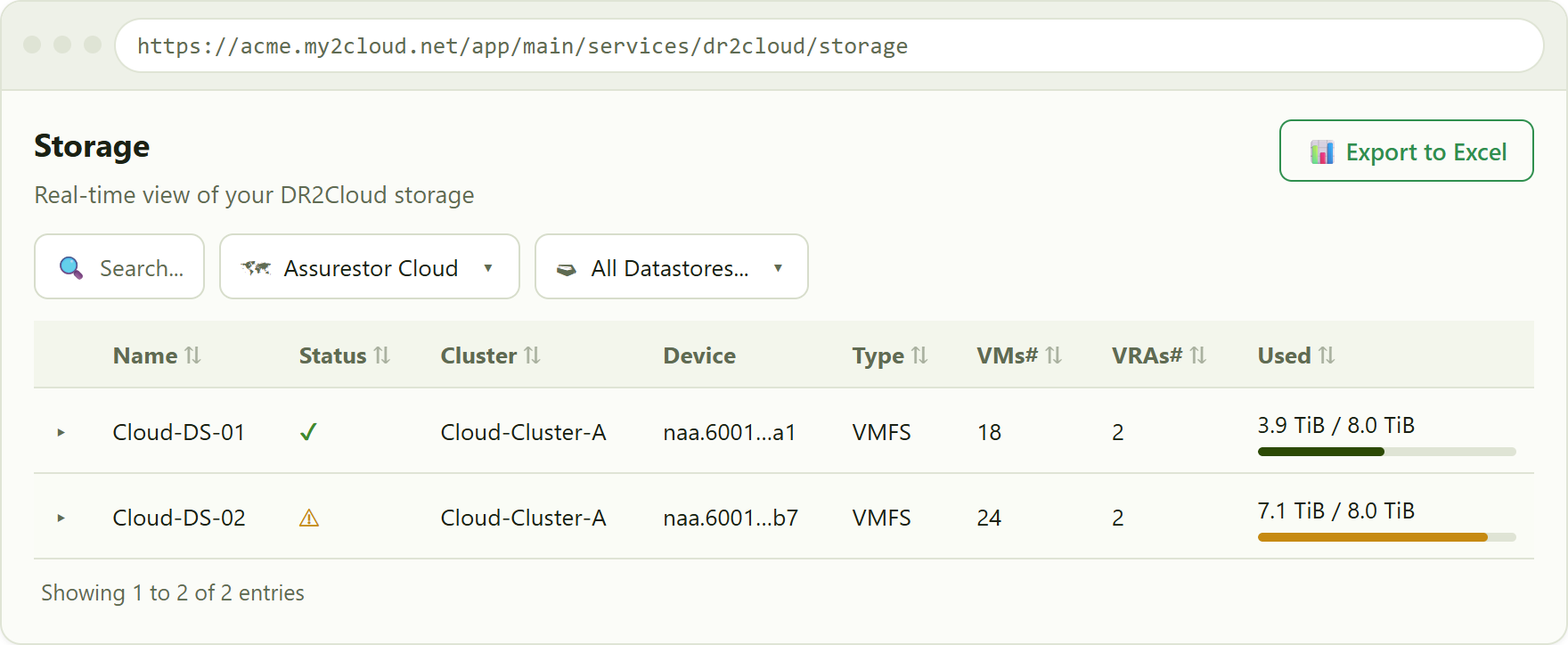
Task: Click Cloud-Cluster-A in the Cloud-DS-02 row
Action: [x=524, y=518]
